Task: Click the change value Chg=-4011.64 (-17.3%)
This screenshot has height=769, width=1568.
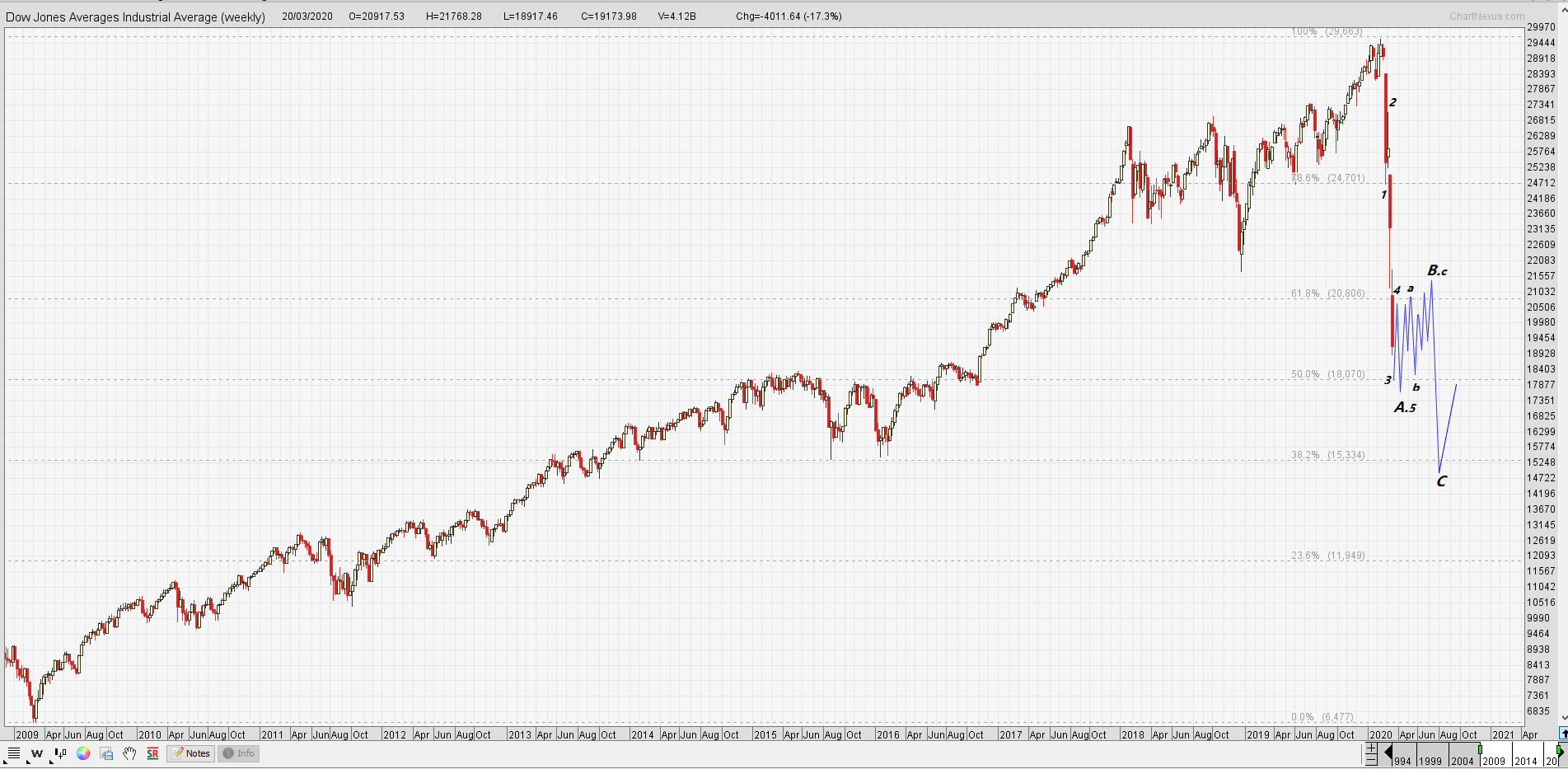Action: 789,16
